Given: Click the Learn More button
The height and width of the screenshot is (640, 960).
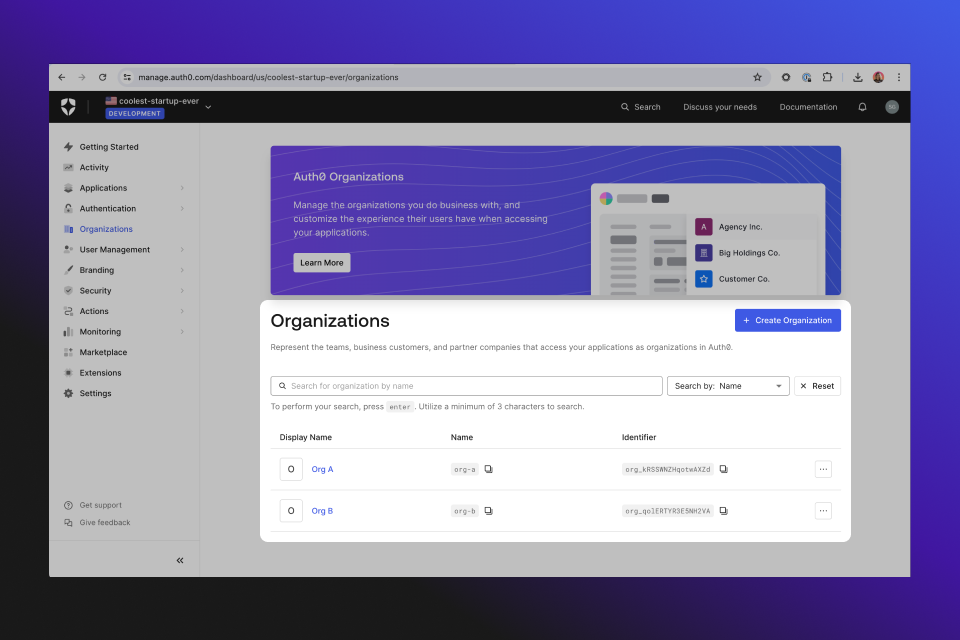Looking at the screenshot, I should point(321,263).
